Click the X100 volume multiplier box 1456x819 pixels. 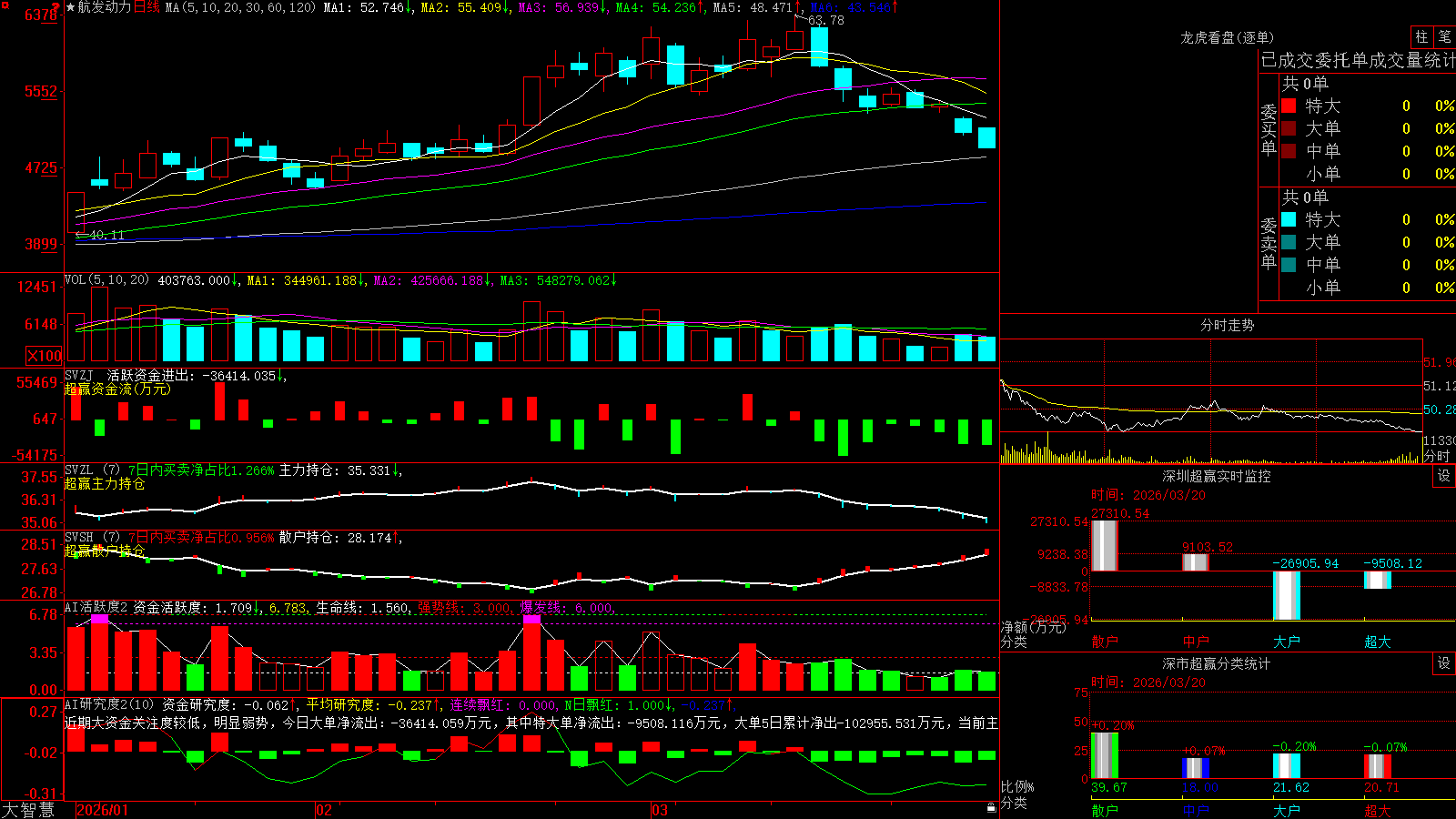(x=45, y=357)
